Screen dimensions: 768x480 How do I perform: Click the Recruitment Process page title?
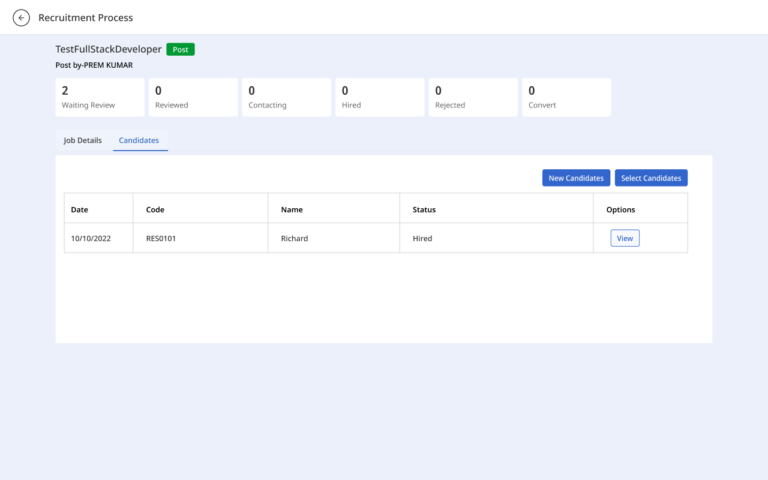86,18
